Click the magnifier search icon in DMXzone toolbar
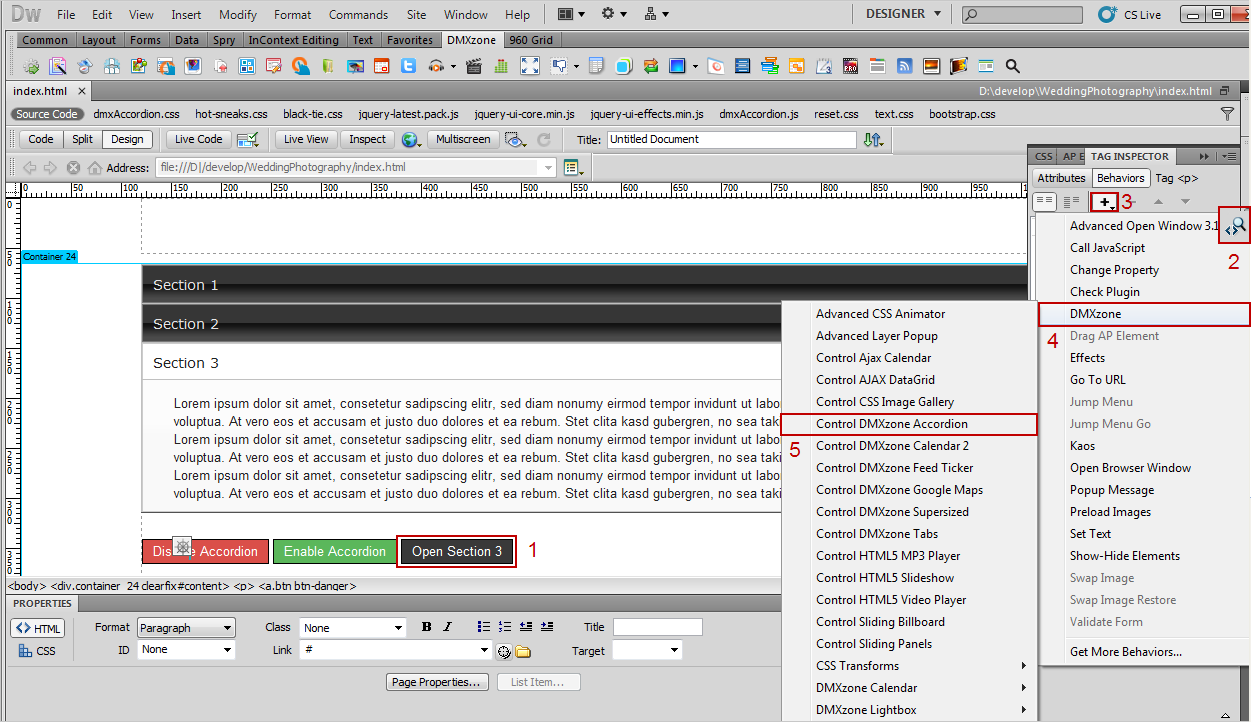This screenshot has height=722, width=1251. point(1012,66)
